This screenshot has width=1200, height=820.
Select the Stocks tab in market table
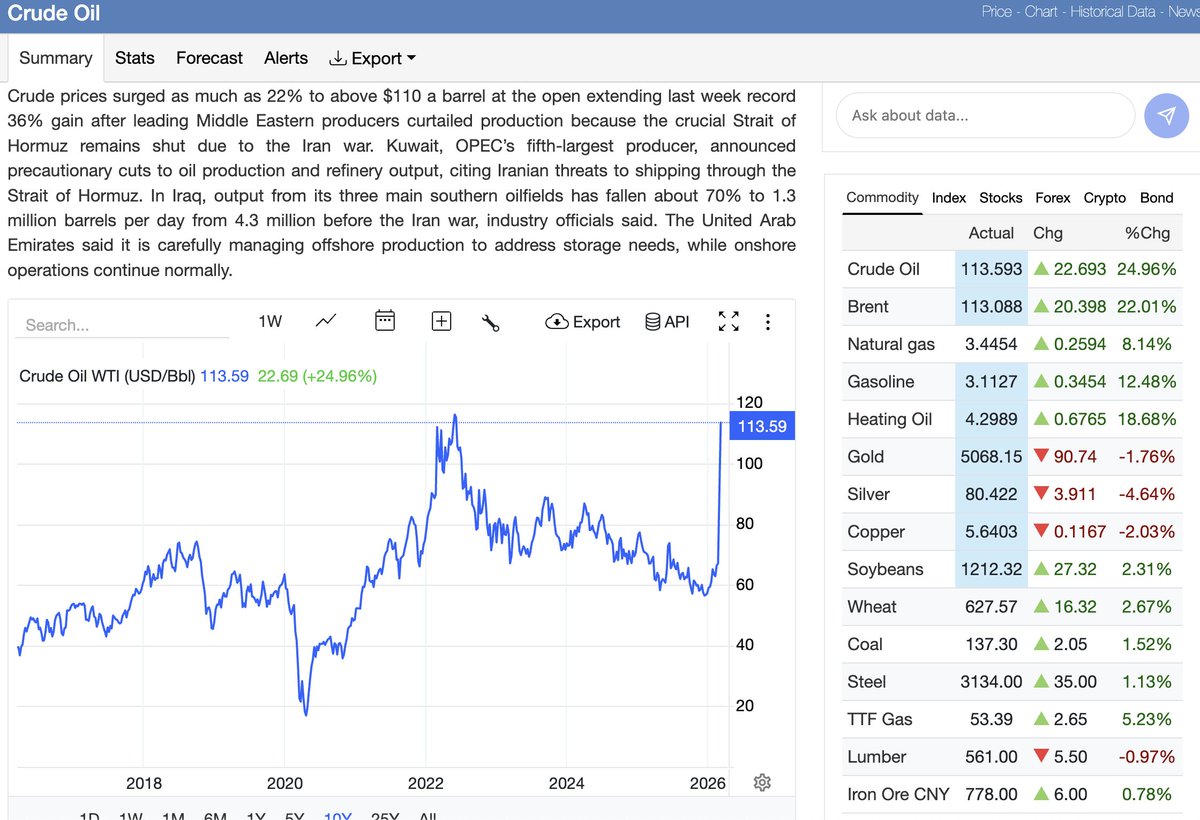coord(1001,198)
